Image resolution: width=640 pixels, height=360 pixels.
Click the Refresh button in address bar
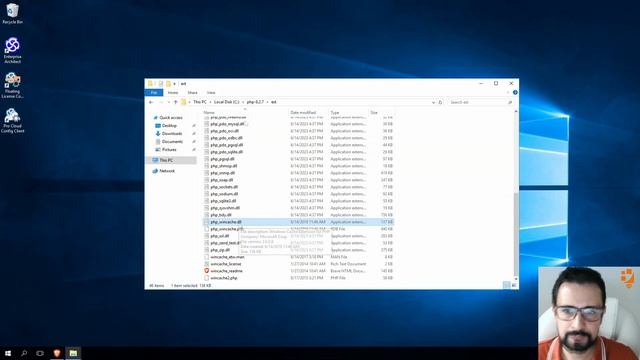440,102
